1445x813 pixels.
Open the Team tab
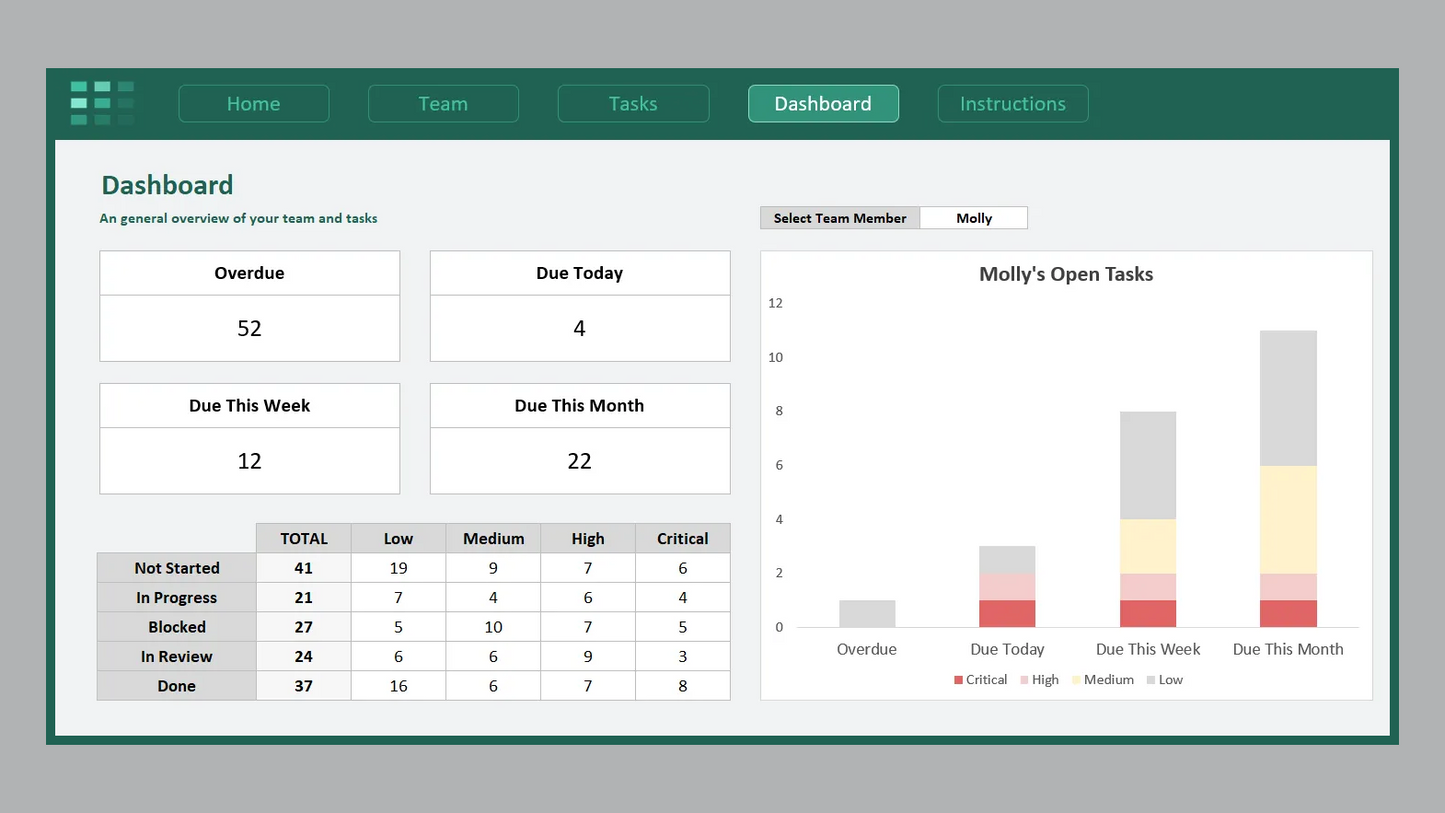pos(443,104)
